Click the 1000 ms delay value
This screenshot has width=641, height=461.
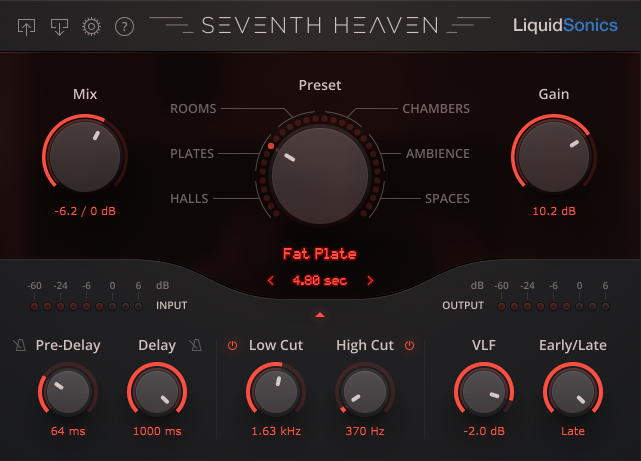point(157,431)
